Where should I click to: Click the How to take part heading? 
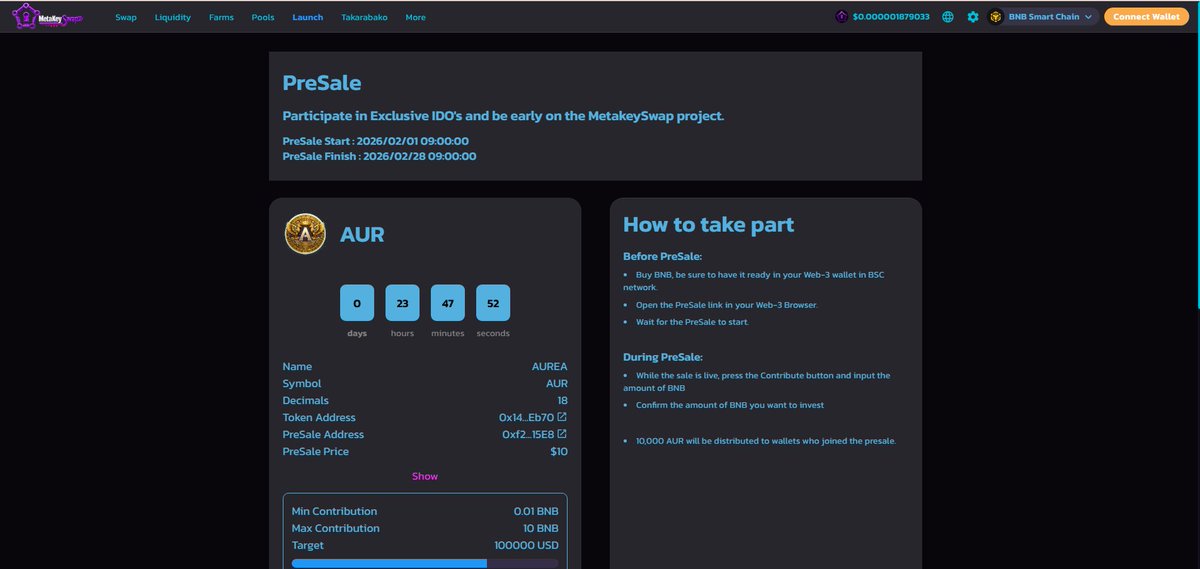pos(709,224)
